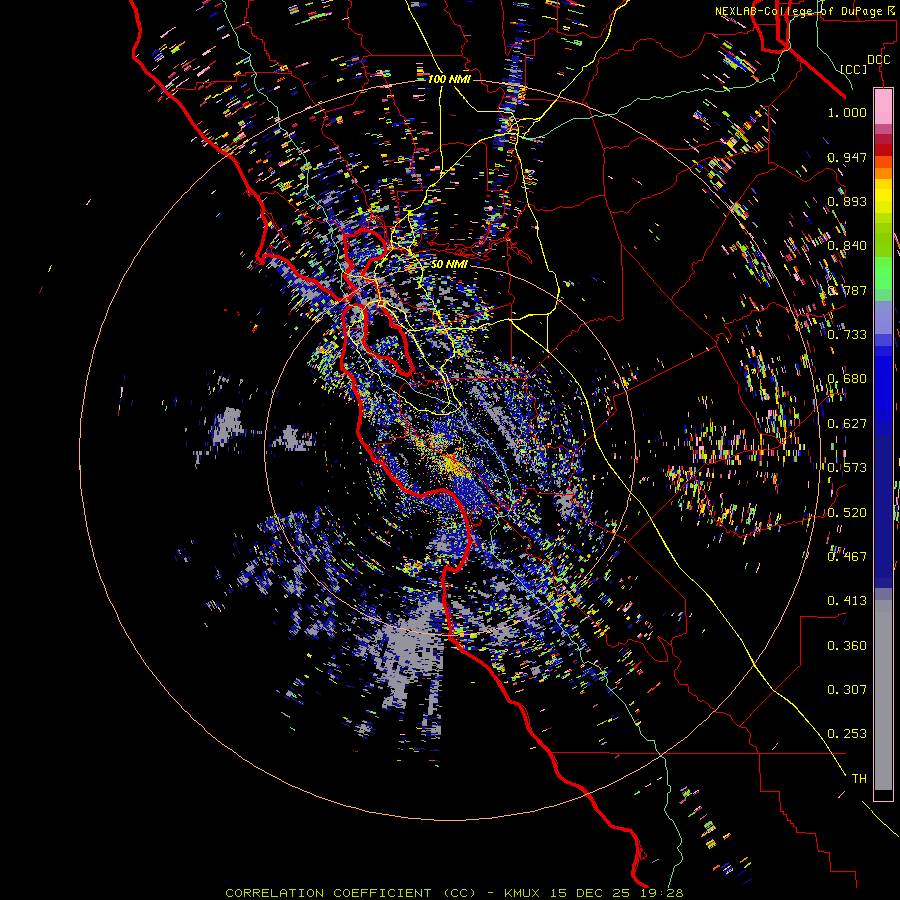Click the 0.787 legend value
The height and width of the screenshot is (900, 900).
[x=847, y=290]
